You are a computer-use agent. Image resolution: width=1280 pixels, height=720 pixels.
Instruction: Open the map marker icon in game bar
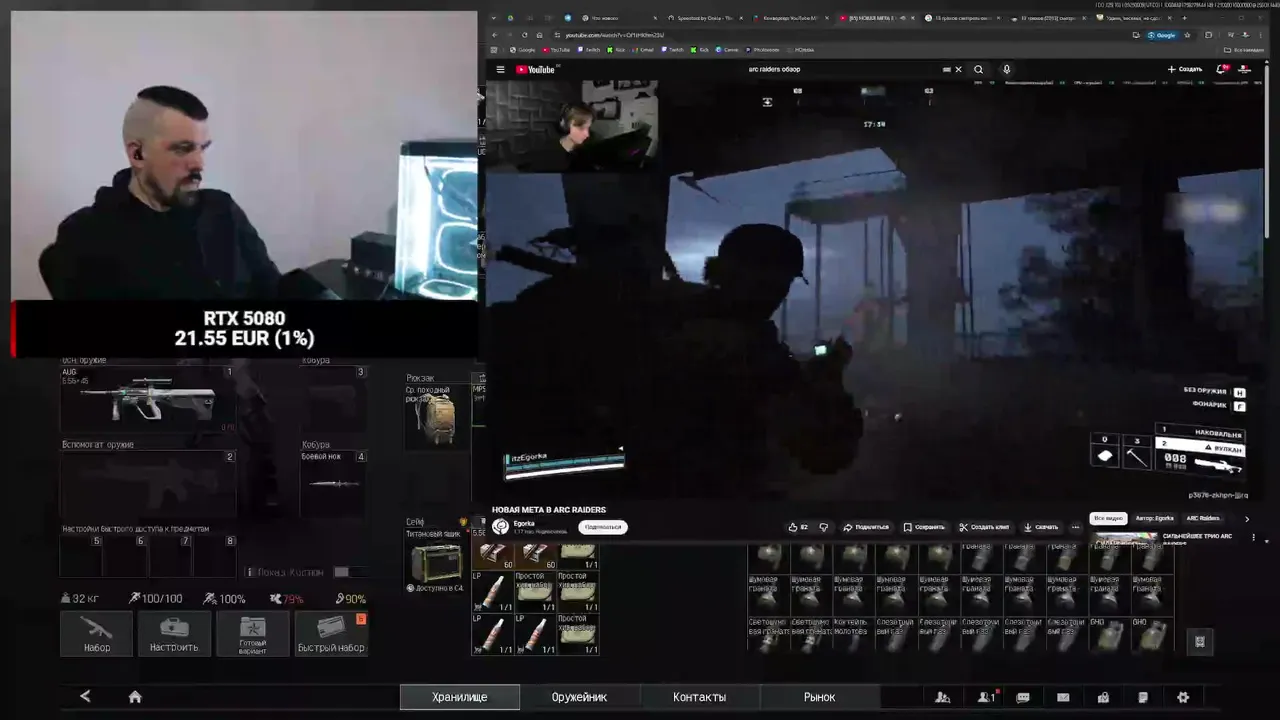tap(1103, 697)
